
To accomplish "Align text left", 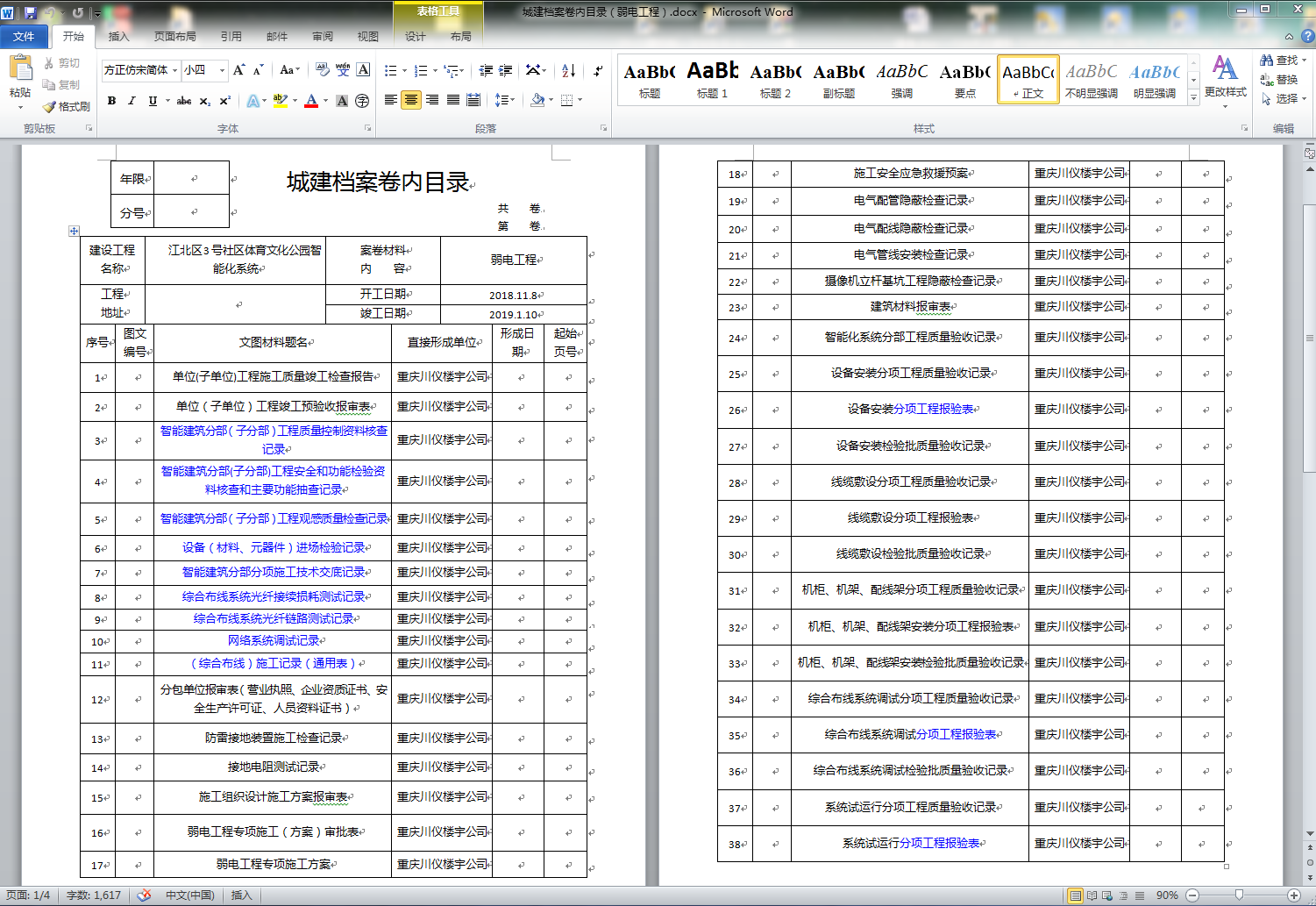I will tap(390, 100).
